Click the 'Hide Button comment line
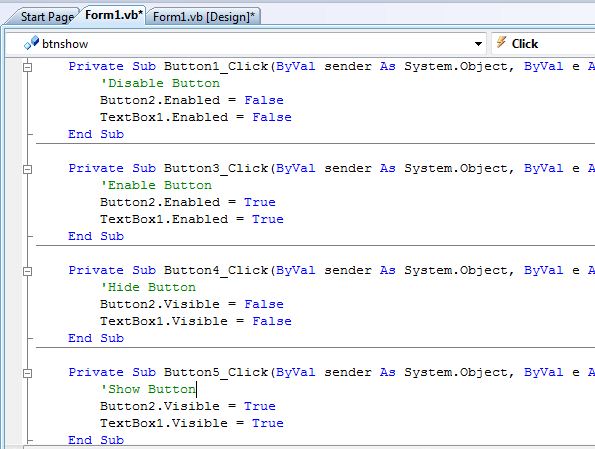The width and height of the screenshot is (595, 449). (148, 287)
